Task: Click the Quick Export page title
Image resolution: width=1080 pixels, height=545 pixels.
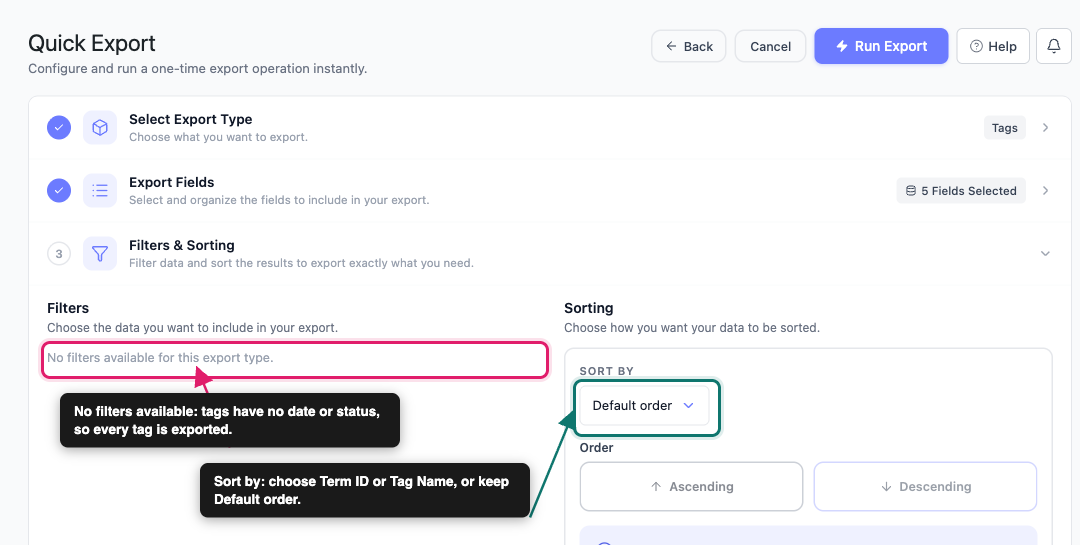Action: 92,43
